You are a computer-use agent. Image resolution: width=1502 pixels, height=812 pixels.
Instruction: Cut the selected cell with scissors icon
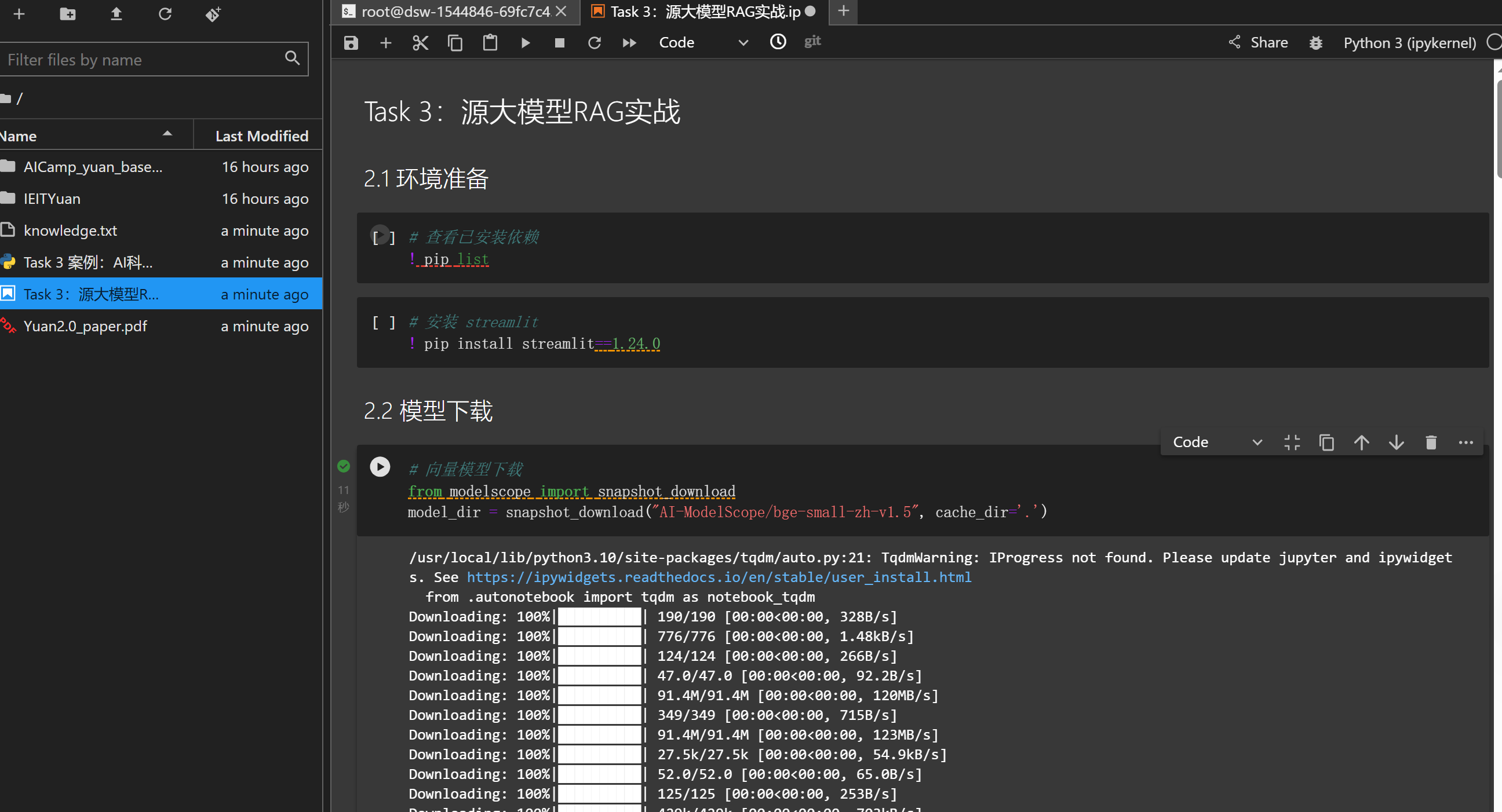[x=420, y=42]
